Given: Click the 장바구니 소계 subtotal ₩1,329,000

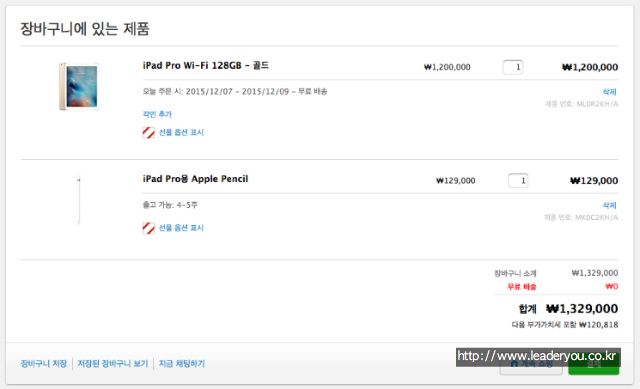Looking at the screenshot, I should tap(595, 273).
